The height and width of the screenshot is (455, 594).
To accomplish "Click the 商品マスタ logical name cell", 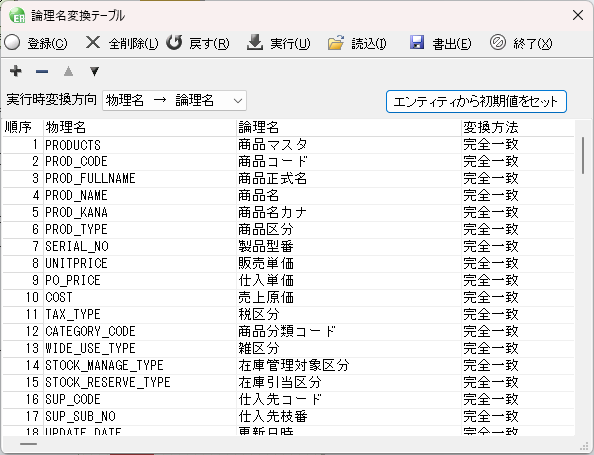I will click(349, 145).
